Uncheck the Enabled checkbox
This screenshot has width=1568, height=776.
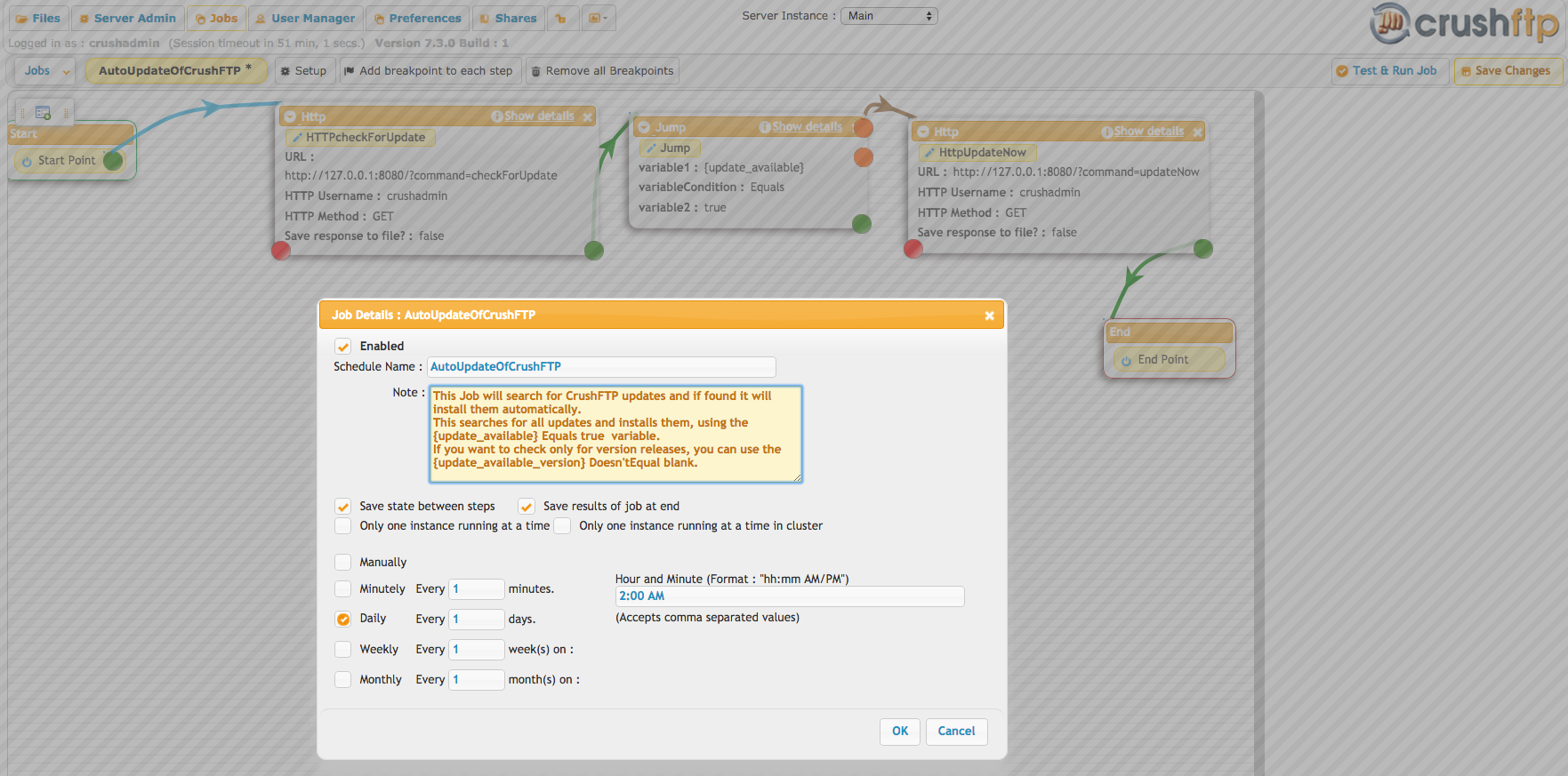click(343, 347)
